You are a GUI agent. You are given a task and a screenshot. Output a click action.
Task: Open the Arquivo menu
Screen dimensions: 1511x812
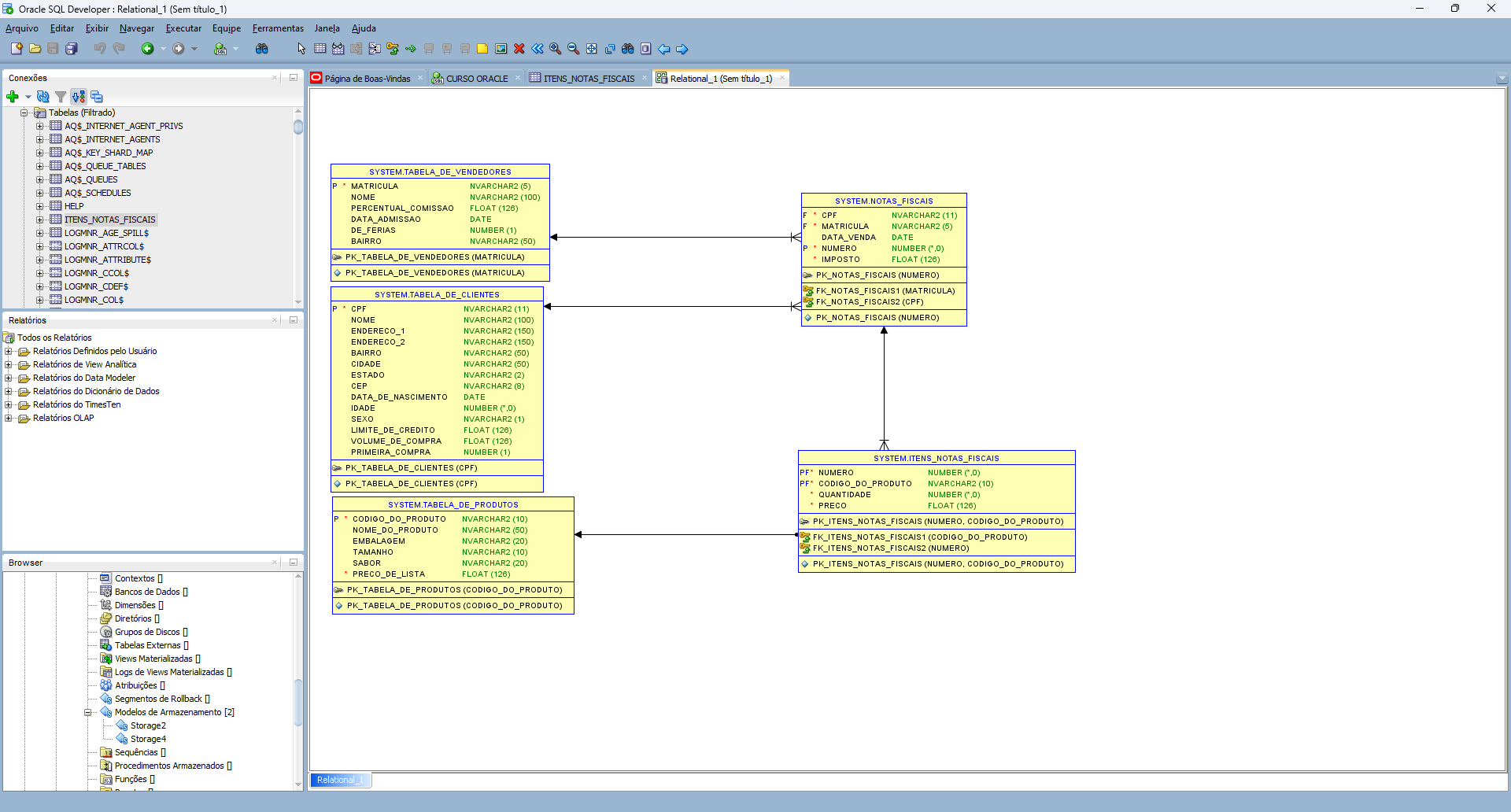coord(22,28)
